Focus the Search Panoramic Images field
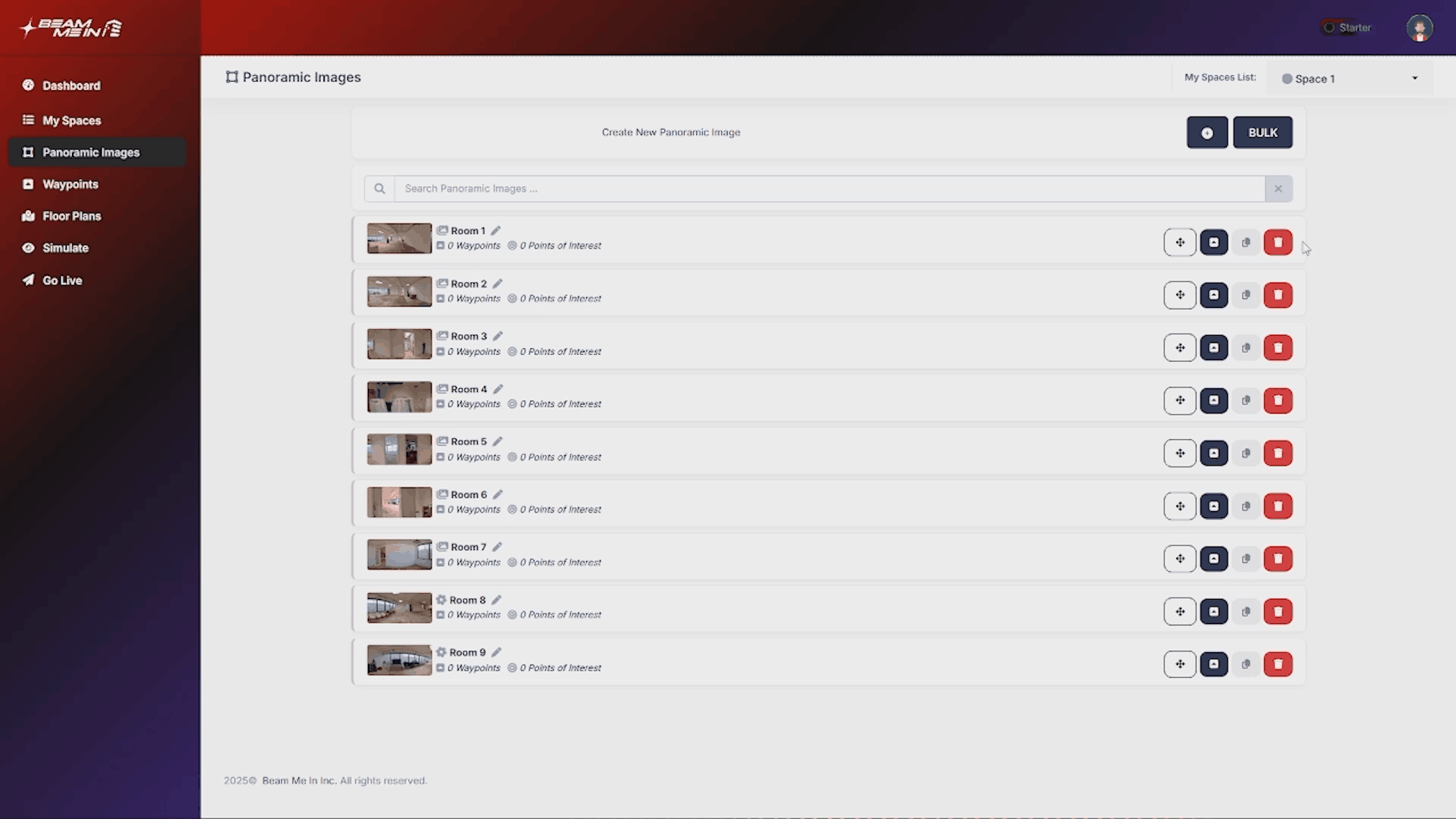The height and width of the screenshot is (819, 1456). click(828, 189)
